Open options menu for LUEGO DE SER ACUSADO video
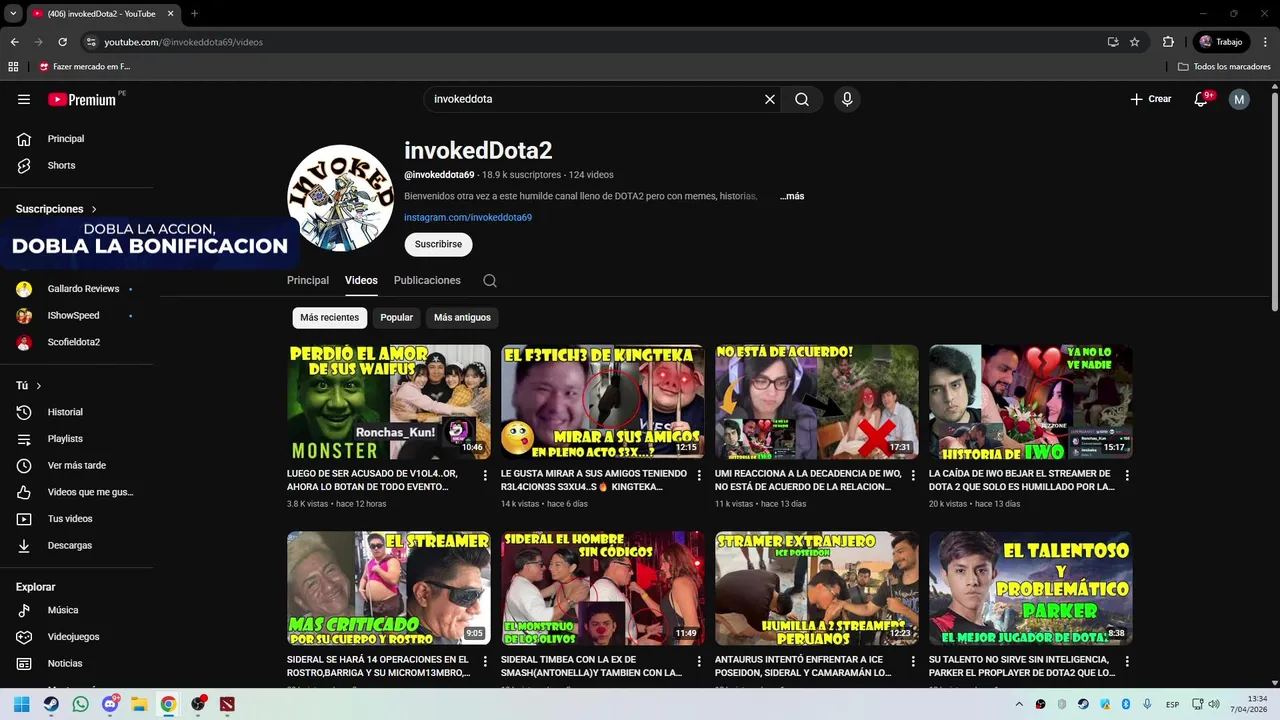The width and height of the screenshot is (1280, 720). 485,476
